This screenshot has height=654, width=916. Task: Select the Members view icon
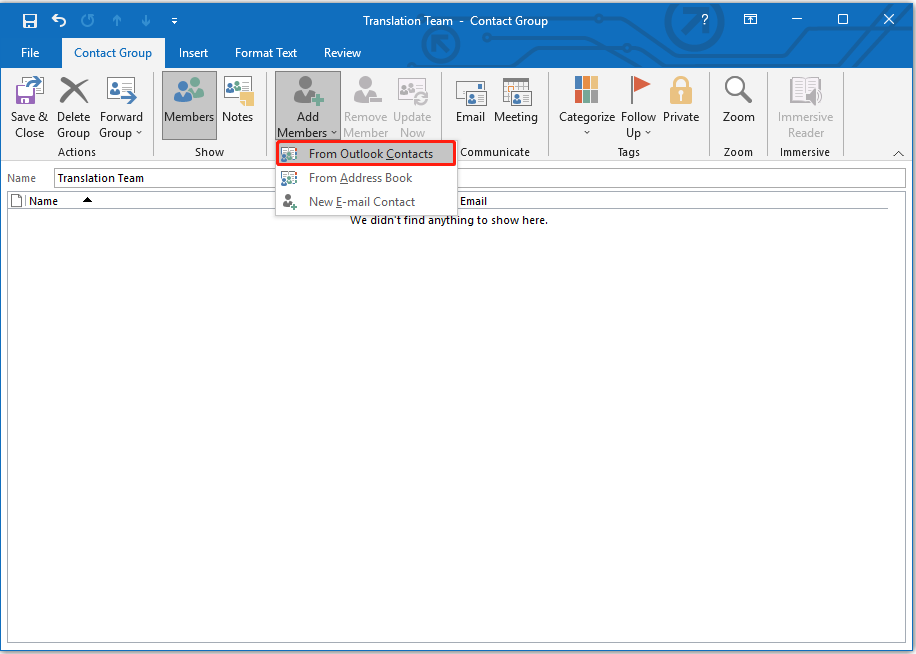[x=189, y=105]
